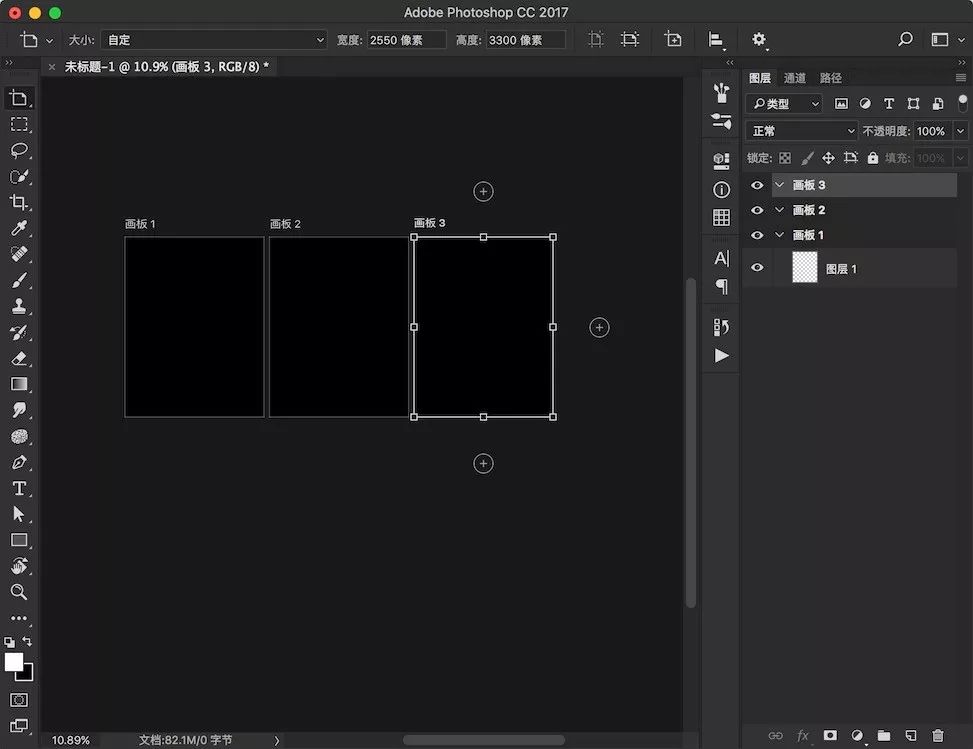Select the Eyedropper tool
This screenshot has height=749, width=973.
(19, 228)
